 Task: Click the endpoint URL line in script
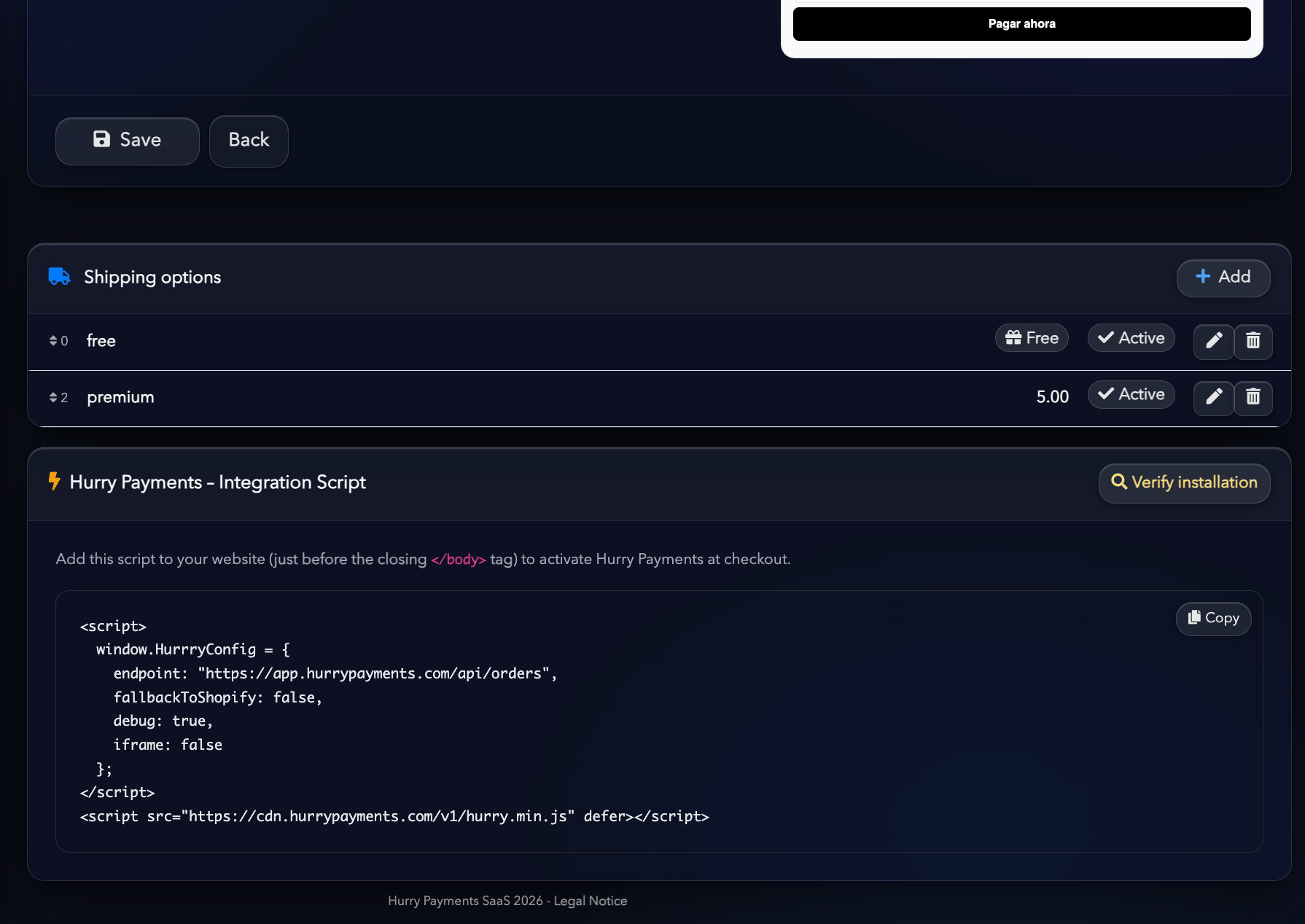(335, 674)
